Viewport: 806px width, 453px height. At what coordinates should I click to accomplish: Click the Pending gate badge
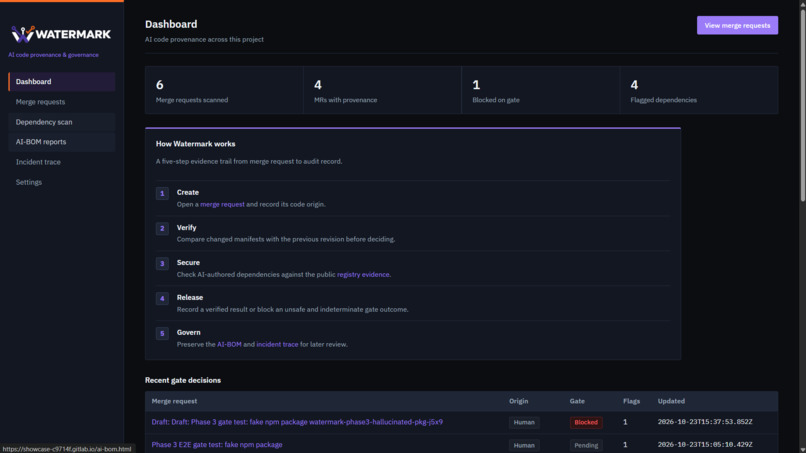coord(586,445)
